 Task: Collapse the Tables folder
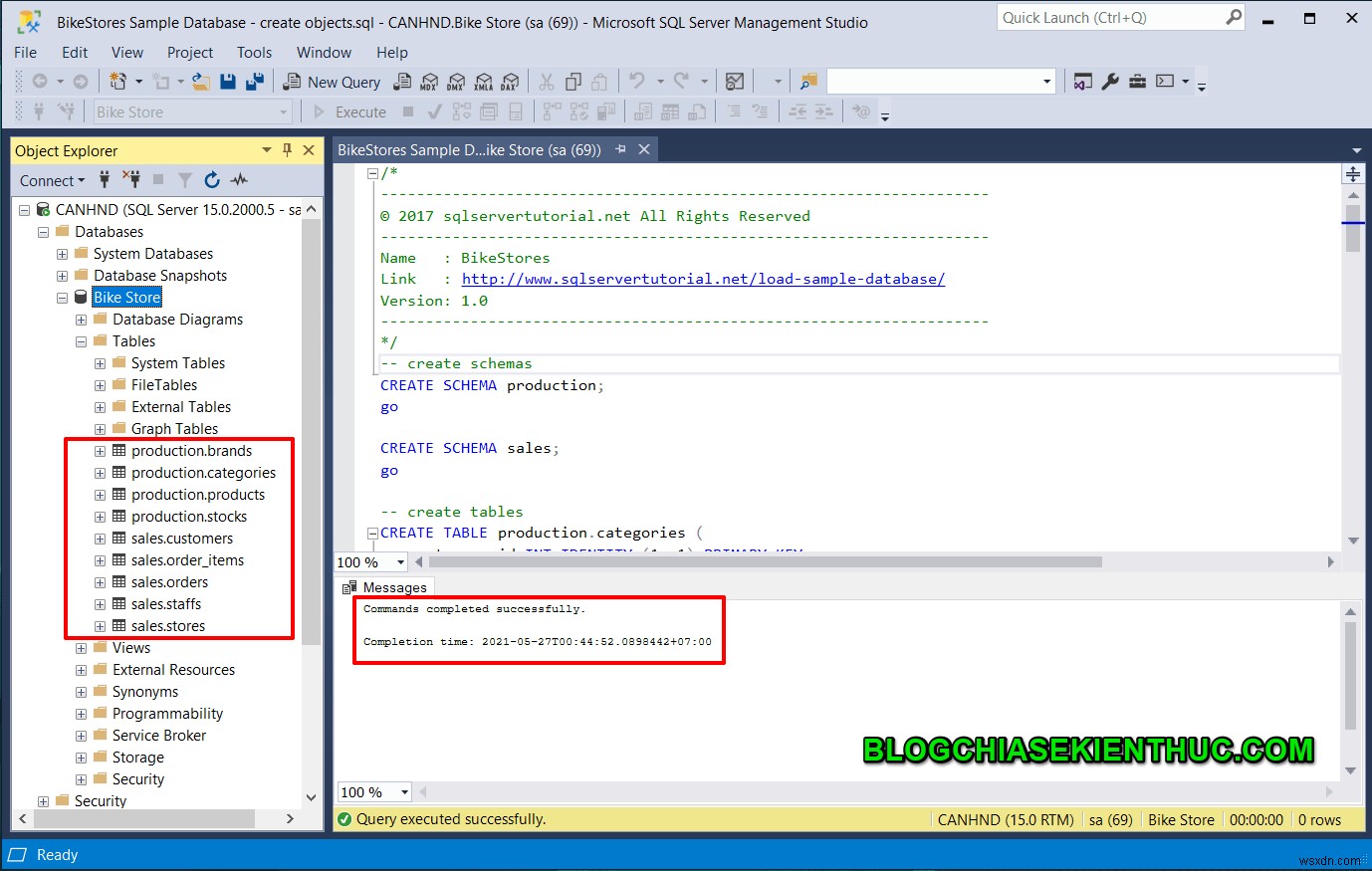[x=81, y=340]
